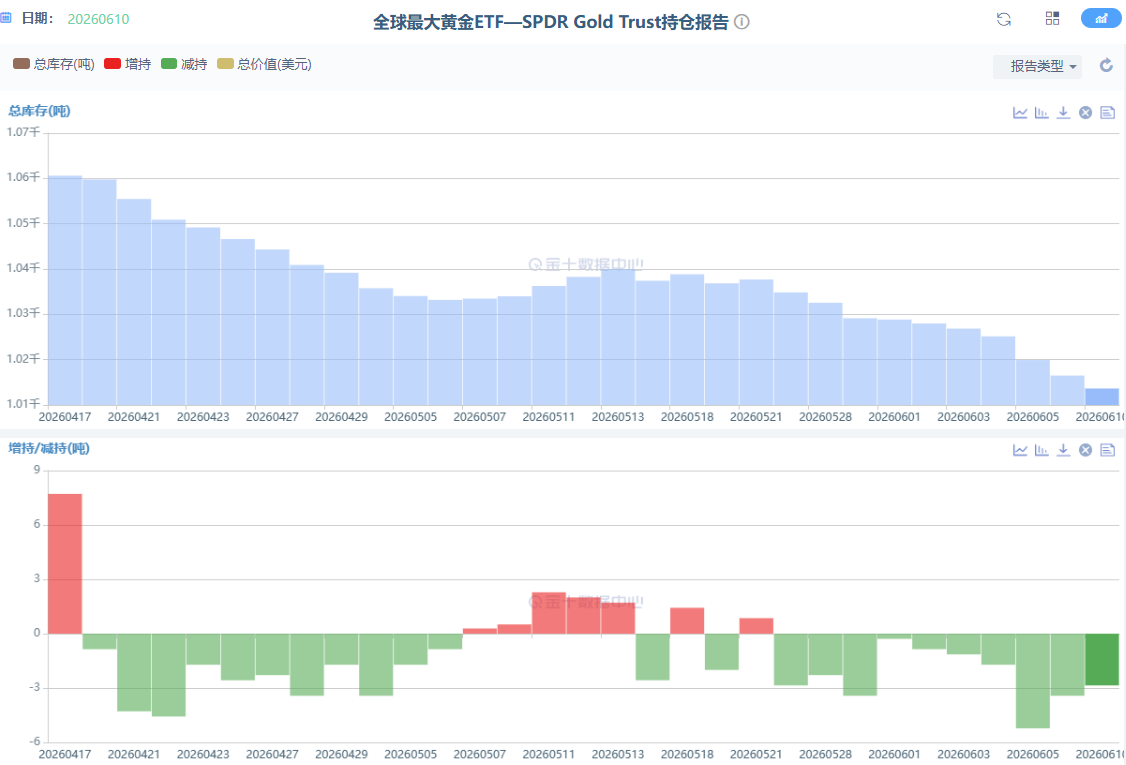1126x765 pixels.
Task: Click the reload icon beside 报告类型
Action: coord(1107,65)
